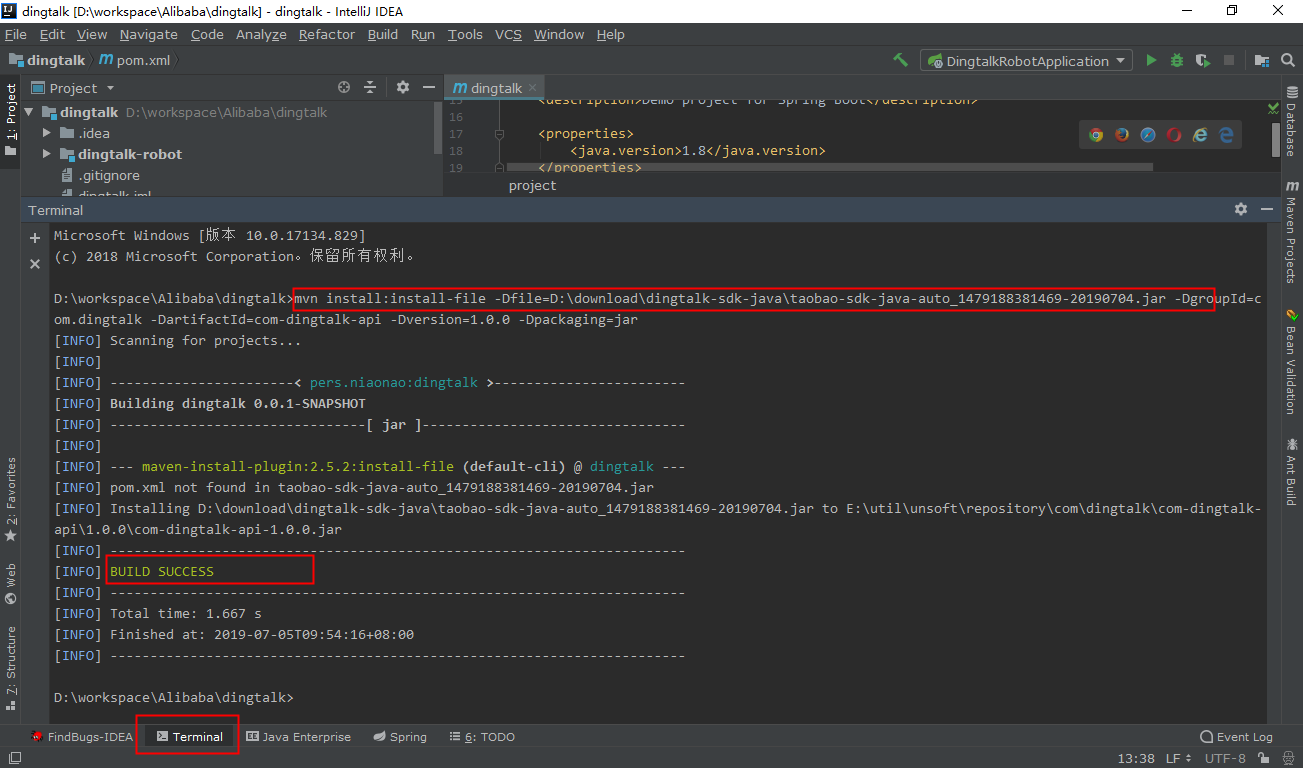Screen dimensions: 1303x768
Task: Click the Build Project hammer icon
Action: tap(901, 60)
